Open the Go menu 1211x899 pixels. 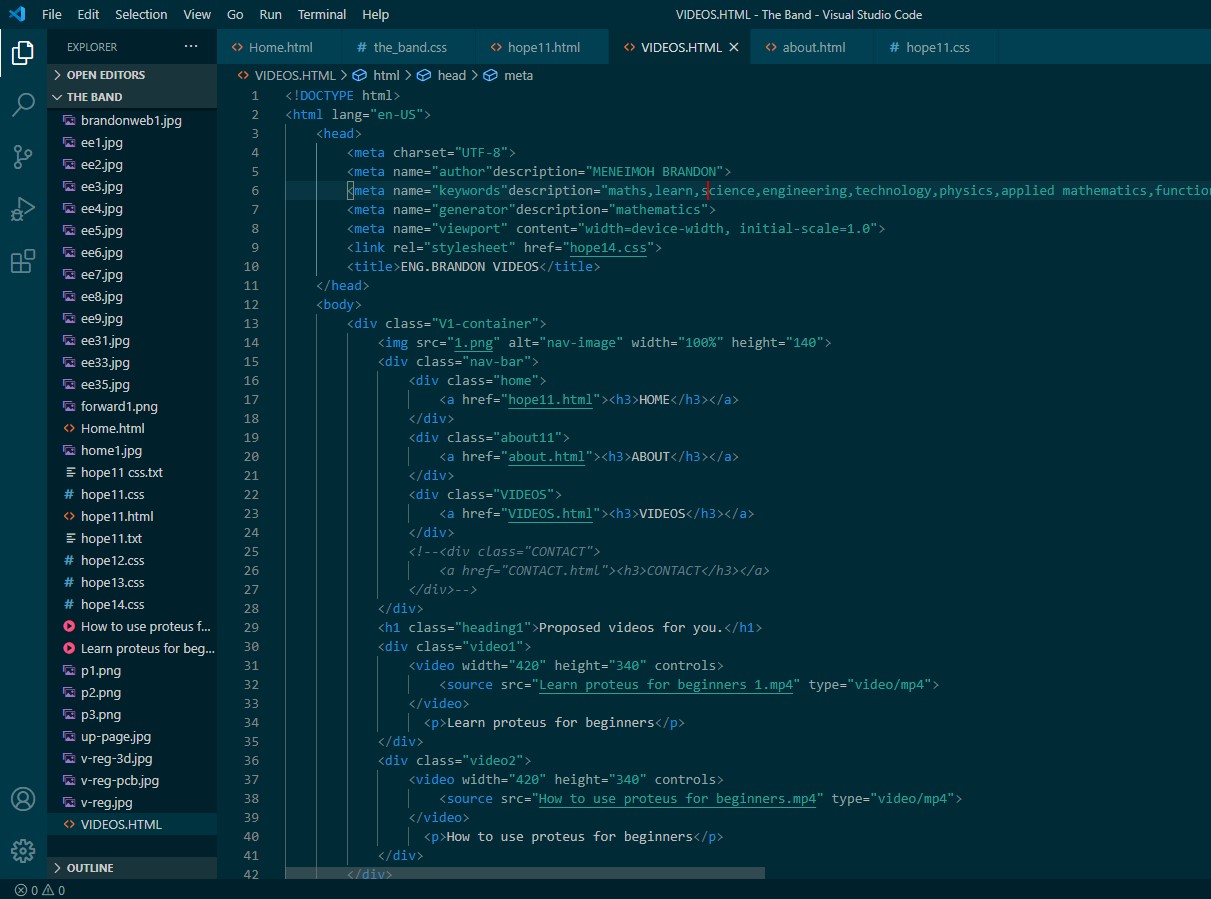[235, 14]
